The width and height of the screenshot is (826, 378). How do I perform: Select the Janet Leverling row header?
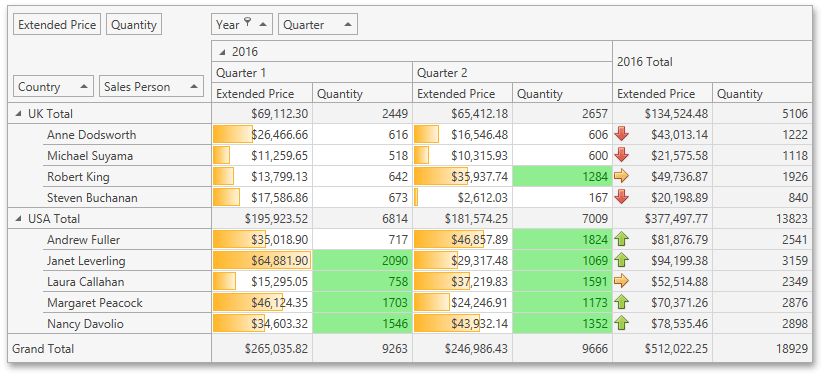(127, 261)
